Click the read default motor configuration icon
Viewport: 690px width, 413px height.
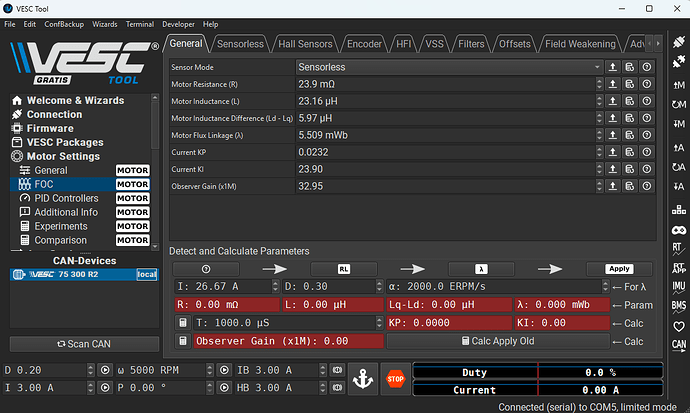pyautogui.click(x=679, y=104)
